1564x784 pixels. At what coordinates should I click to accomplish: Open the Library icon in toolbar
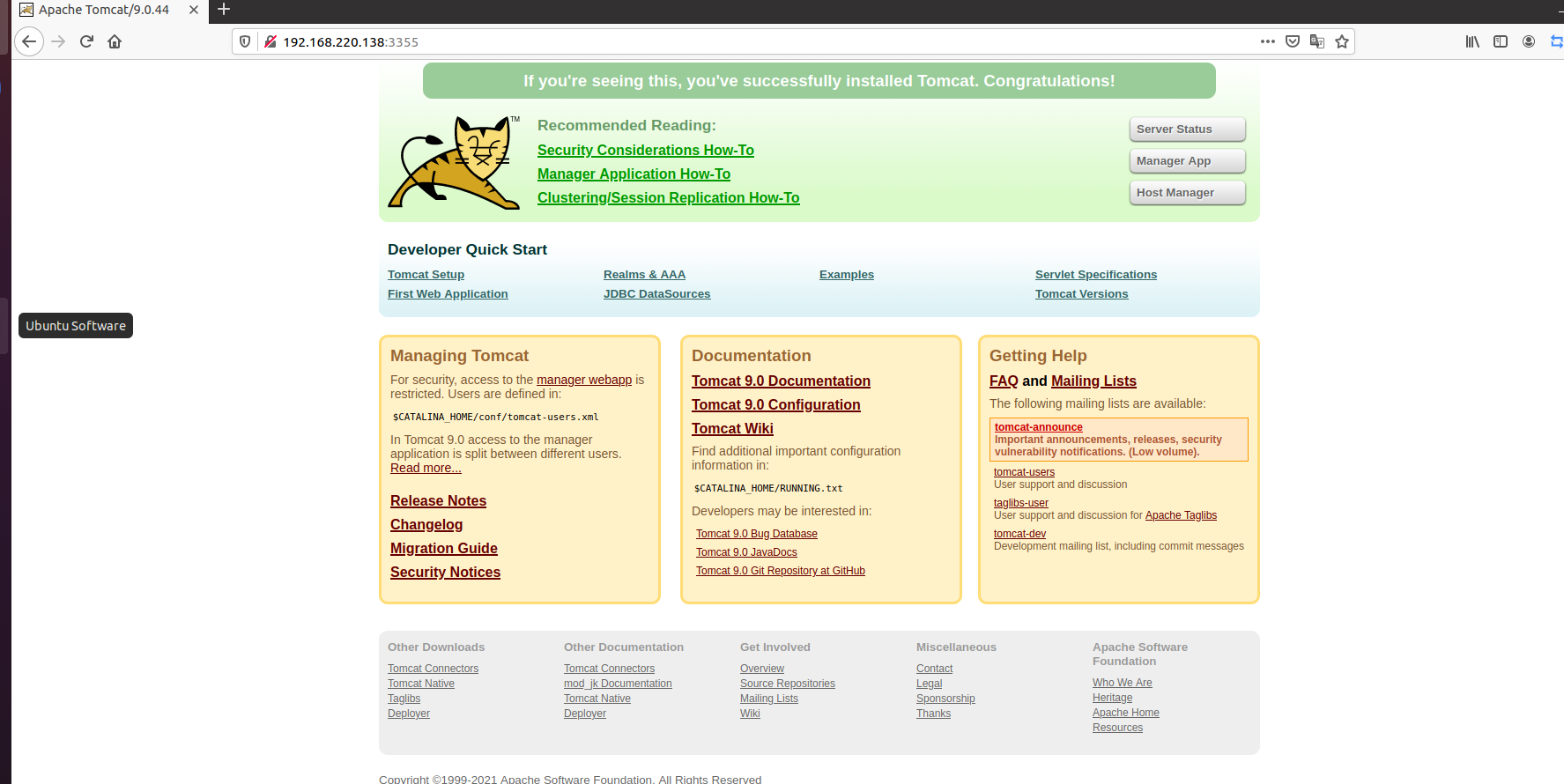(1472, 41)
